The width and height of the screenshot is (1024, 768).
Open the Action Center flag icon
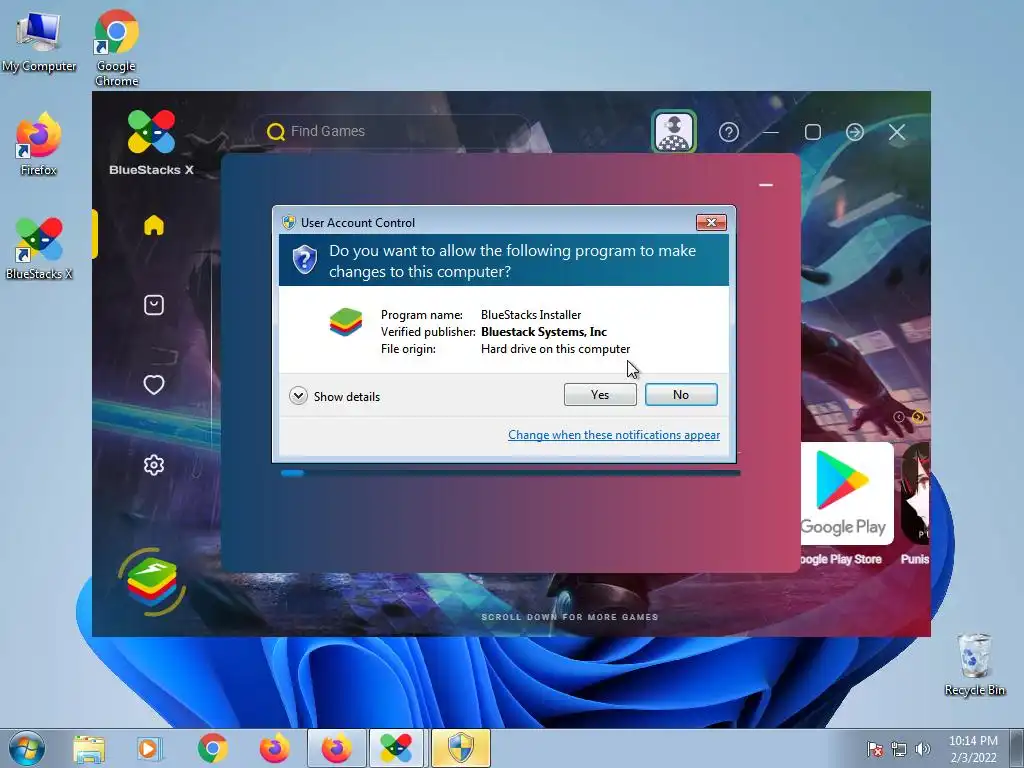(875, 749)
